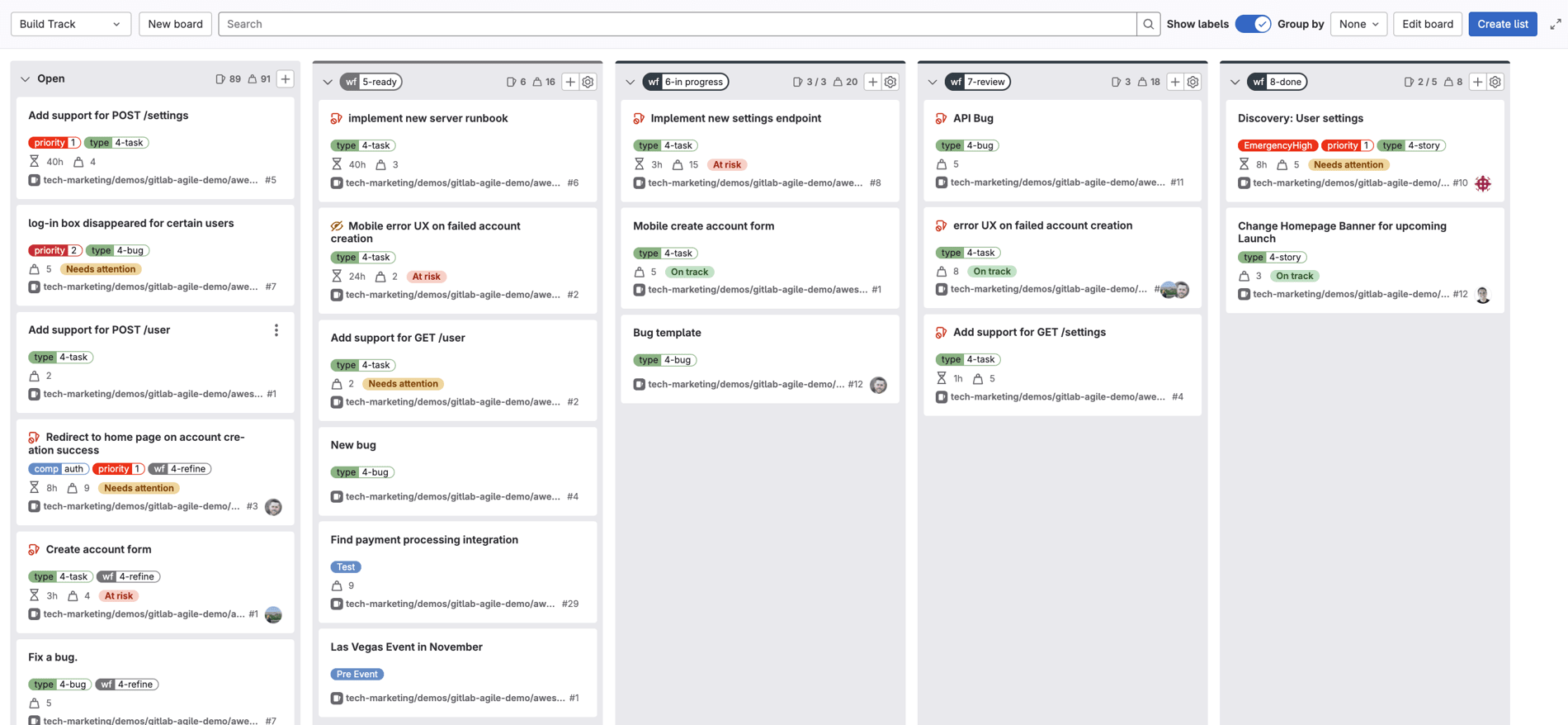1568x725 pixels.
Task: Click the search magnifier icon button
Action: point(1148,24)
